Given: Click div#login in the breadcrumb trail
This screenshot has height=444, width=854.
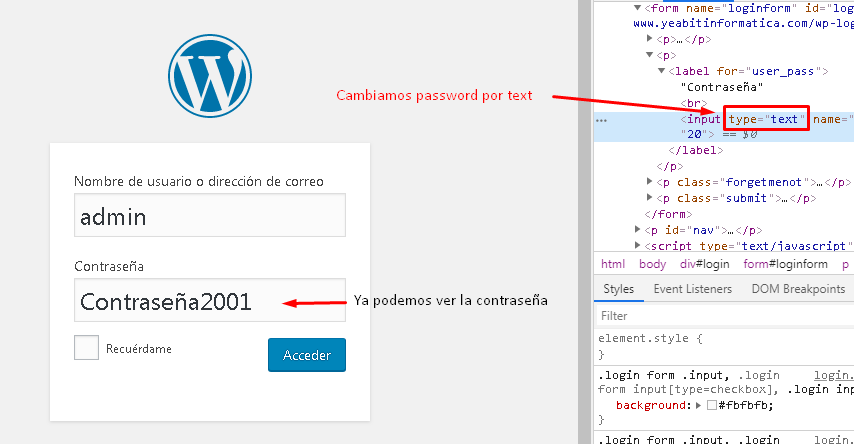Looking at the screenshot, I should (705, 264).
